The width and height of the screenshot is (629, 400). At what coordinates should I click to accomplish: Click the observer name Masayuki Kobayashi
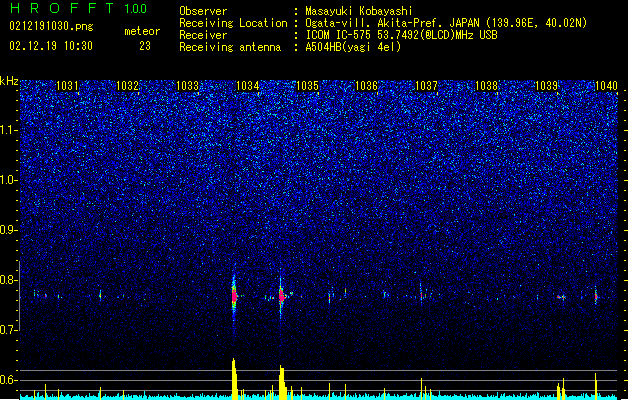coord(359,11)
